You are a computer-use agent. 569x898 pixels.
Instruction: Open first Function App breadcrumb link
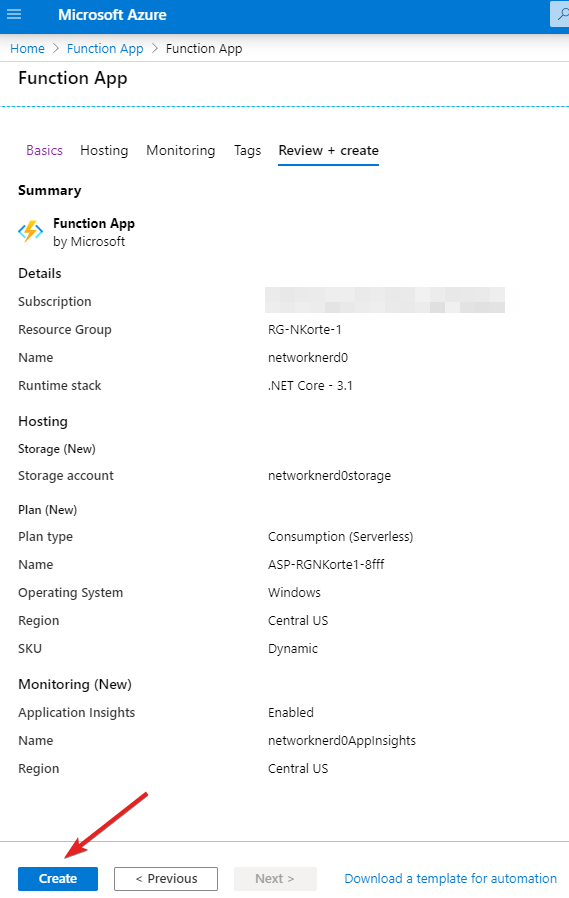coord(105,49)
